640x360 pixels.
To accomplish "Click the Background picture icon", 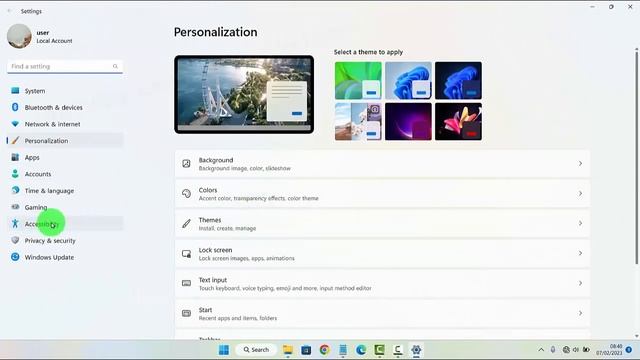I will tap(186, 164).
